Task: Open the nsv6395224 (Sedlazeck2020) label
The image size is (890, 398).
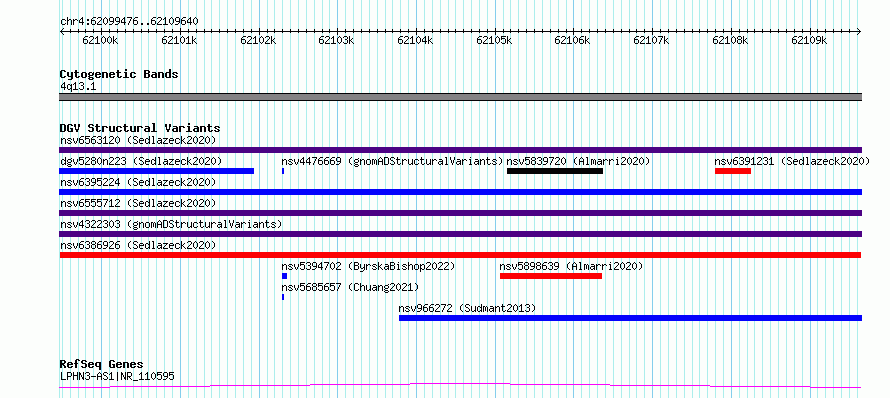Action: (138, 182)
